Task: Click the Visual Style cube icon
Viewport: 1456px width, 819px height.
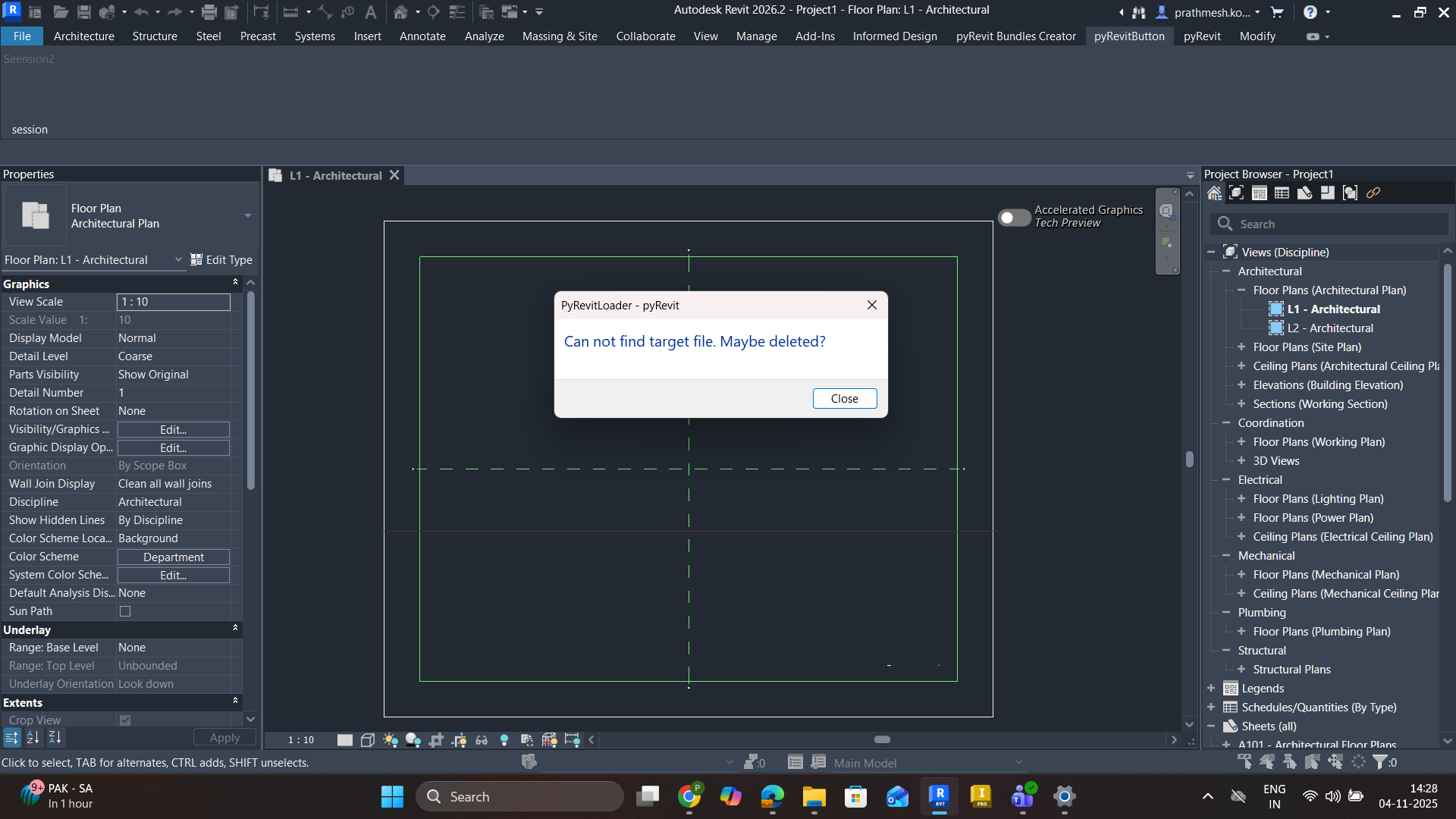Action: (368, 740)
